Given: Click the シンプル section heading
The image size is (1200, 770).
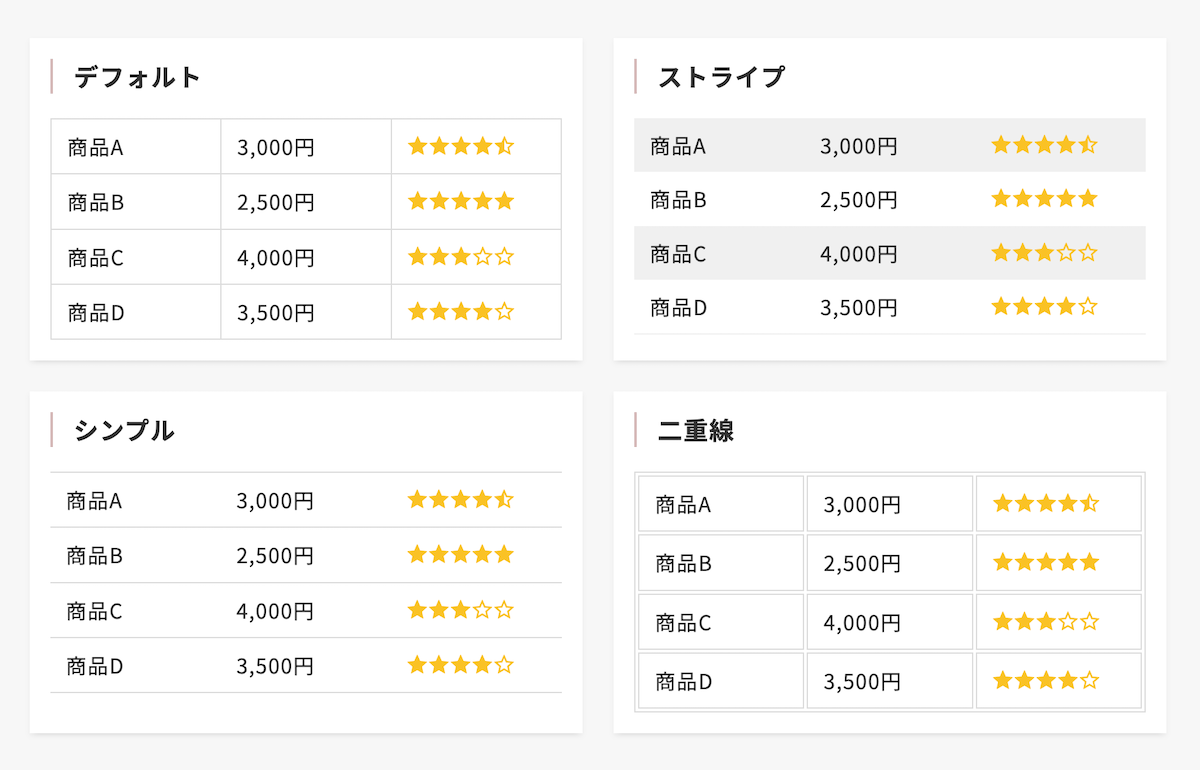Looking at the screenshot, I should (x=124, y=430).
